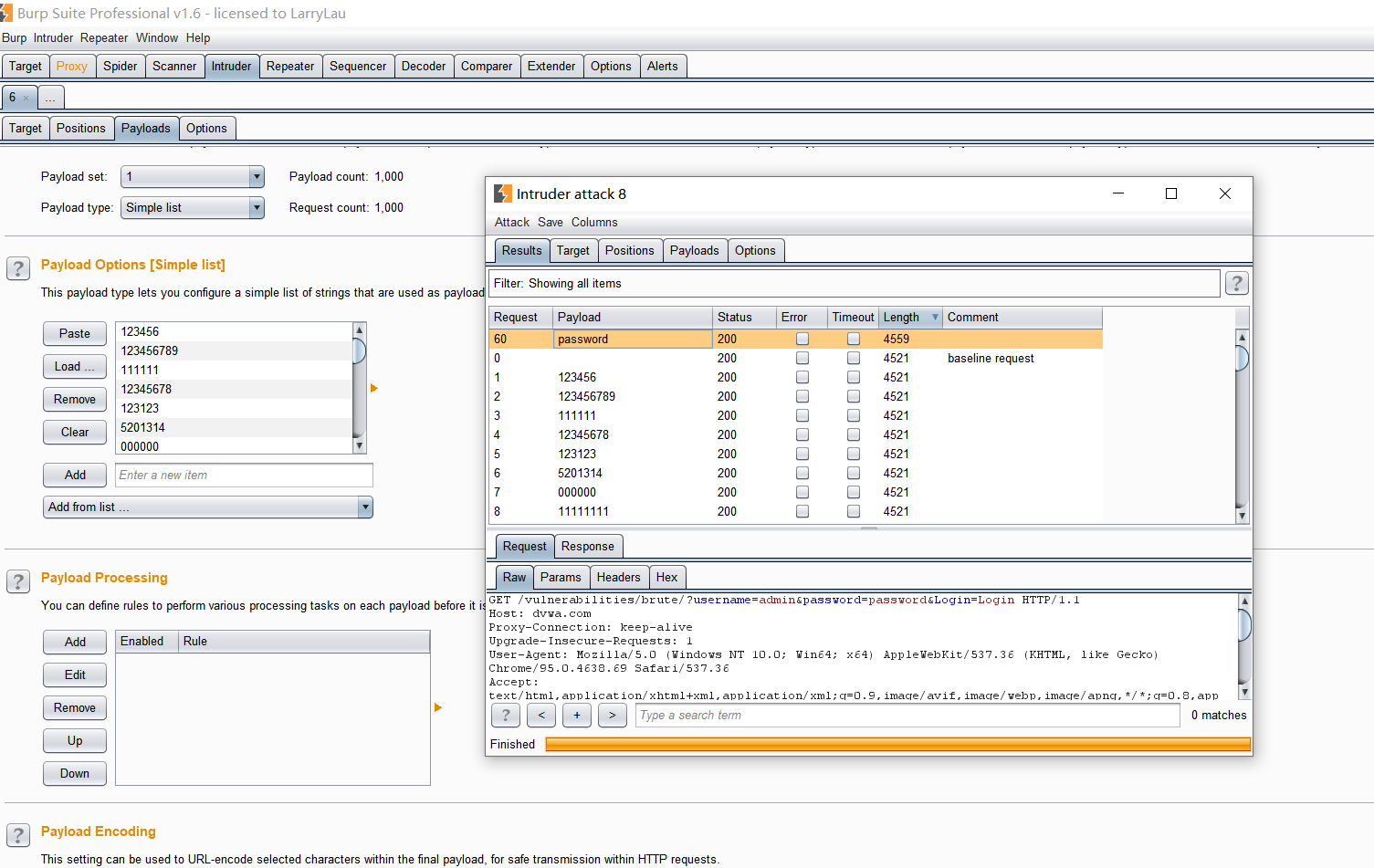Viewport: 1374px width, 868px height.
Task: Click payload list scroll down arrow
Action: pyautogui.click(x=360, y=446)
